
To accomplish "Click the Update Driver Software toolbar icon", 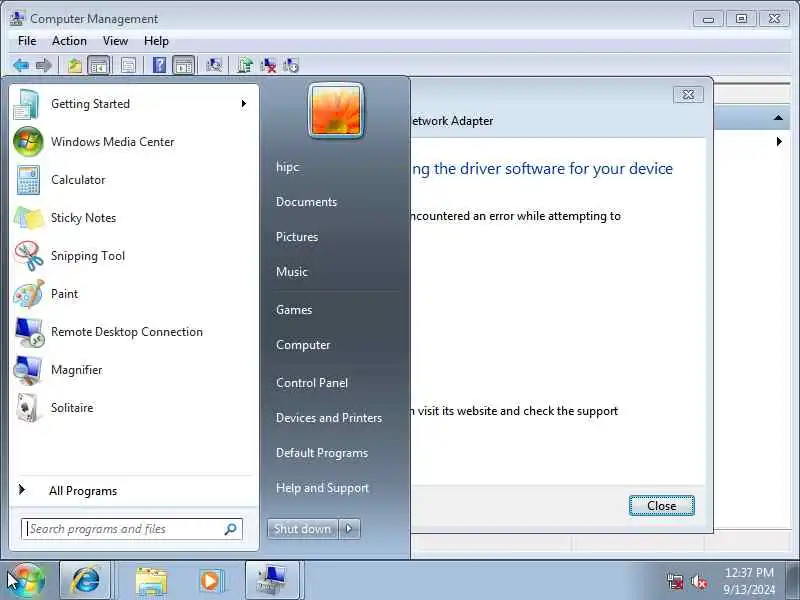I will [245, 65].
